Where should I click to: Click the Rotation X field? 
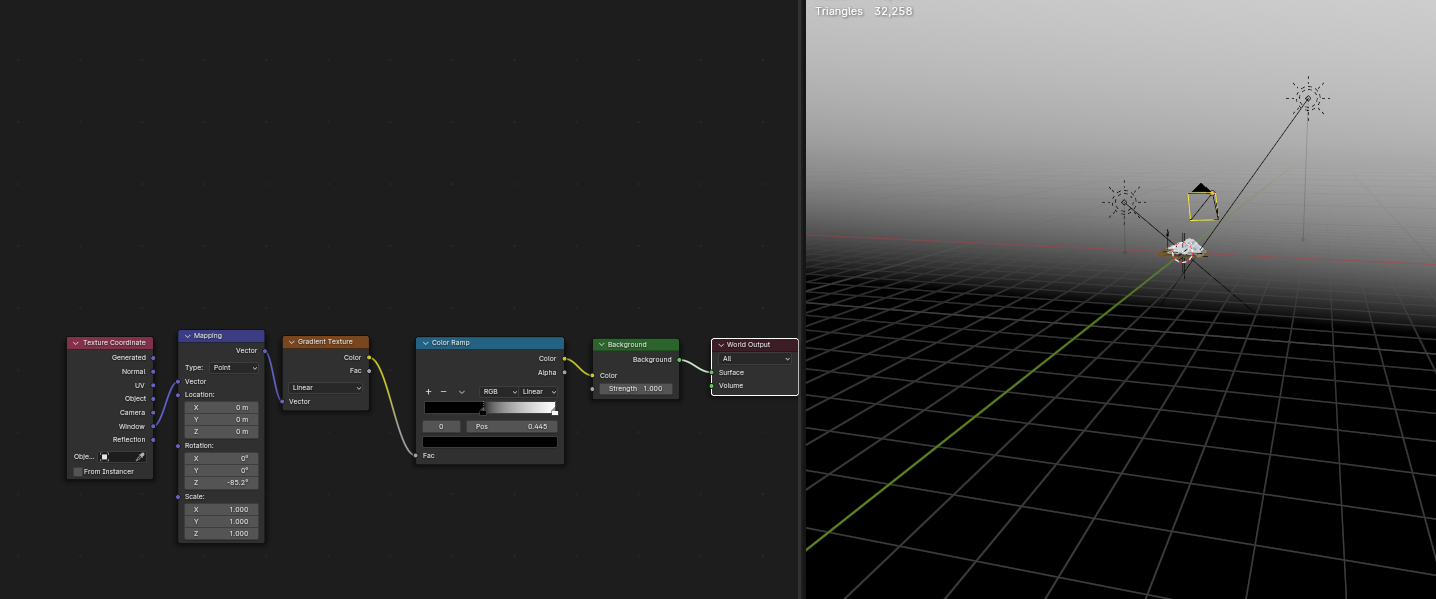click(221, 458)
